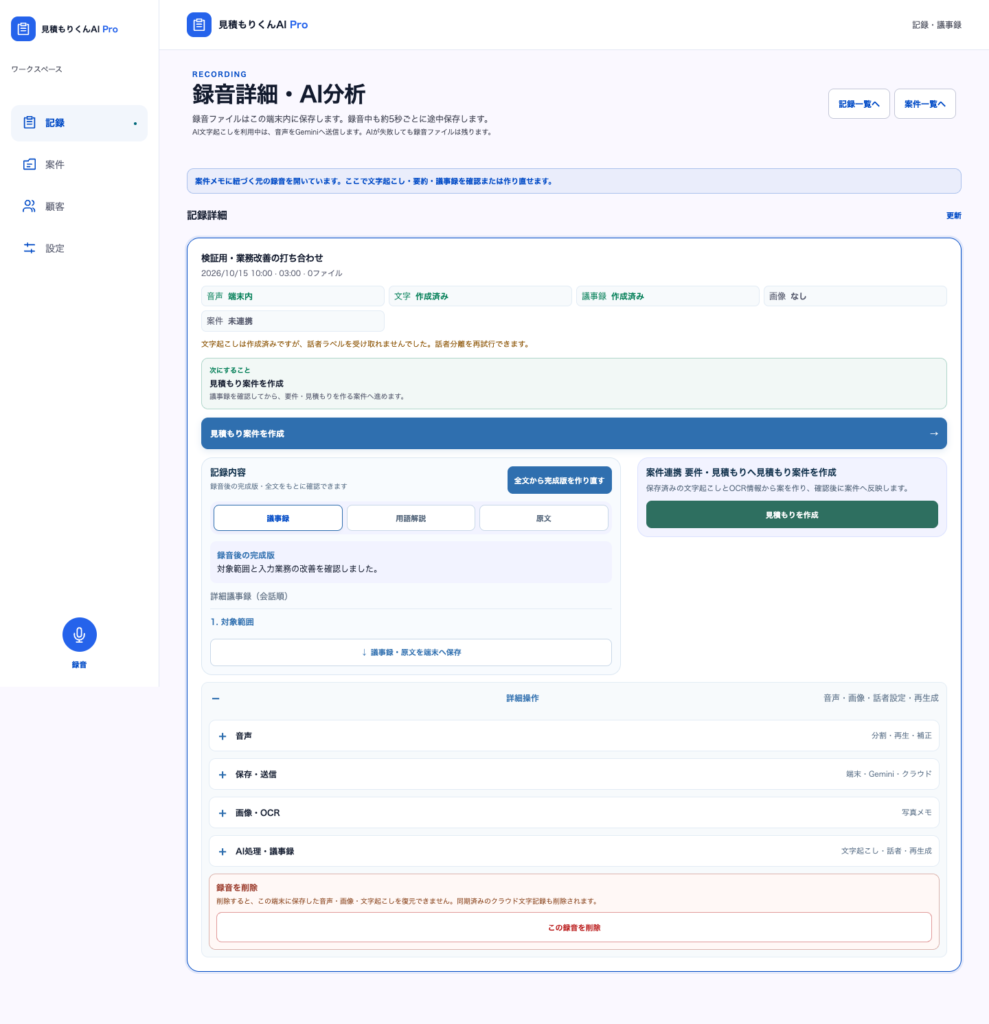Open 案件 icon in sidebar

[29, 164]
